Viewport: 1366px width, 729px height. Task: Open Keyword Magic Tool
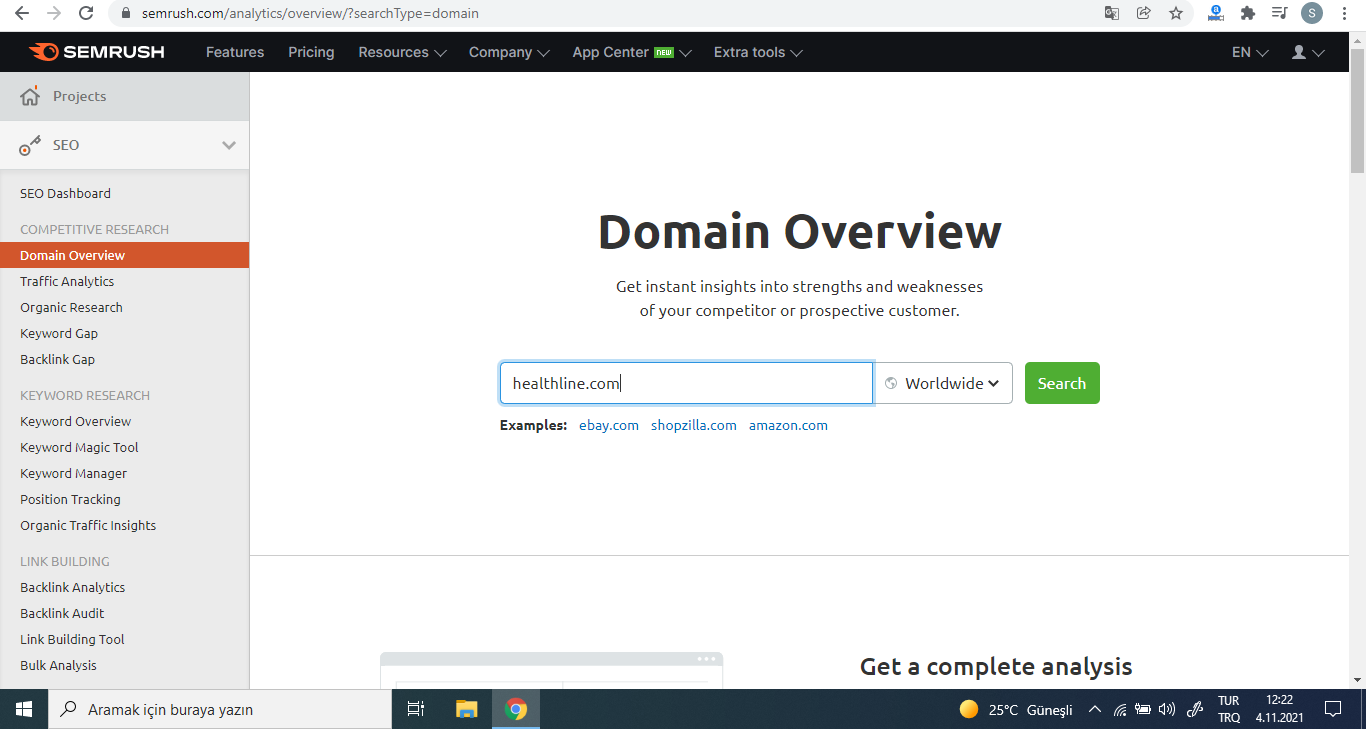(x=79, y=447)
